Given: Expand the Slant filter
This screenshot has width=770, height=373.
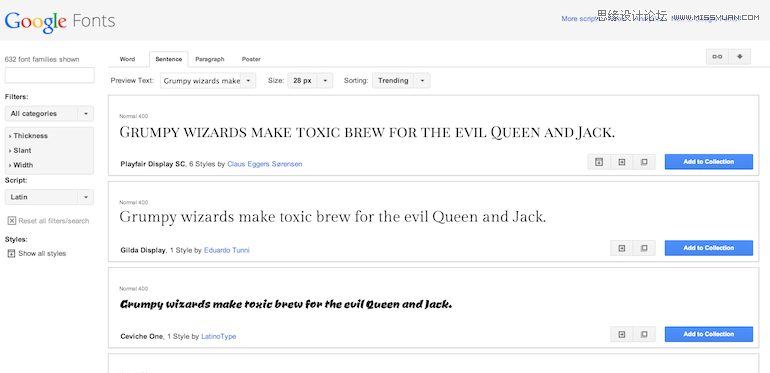Looking at the screenshot, I should click(x=20, y=151).
